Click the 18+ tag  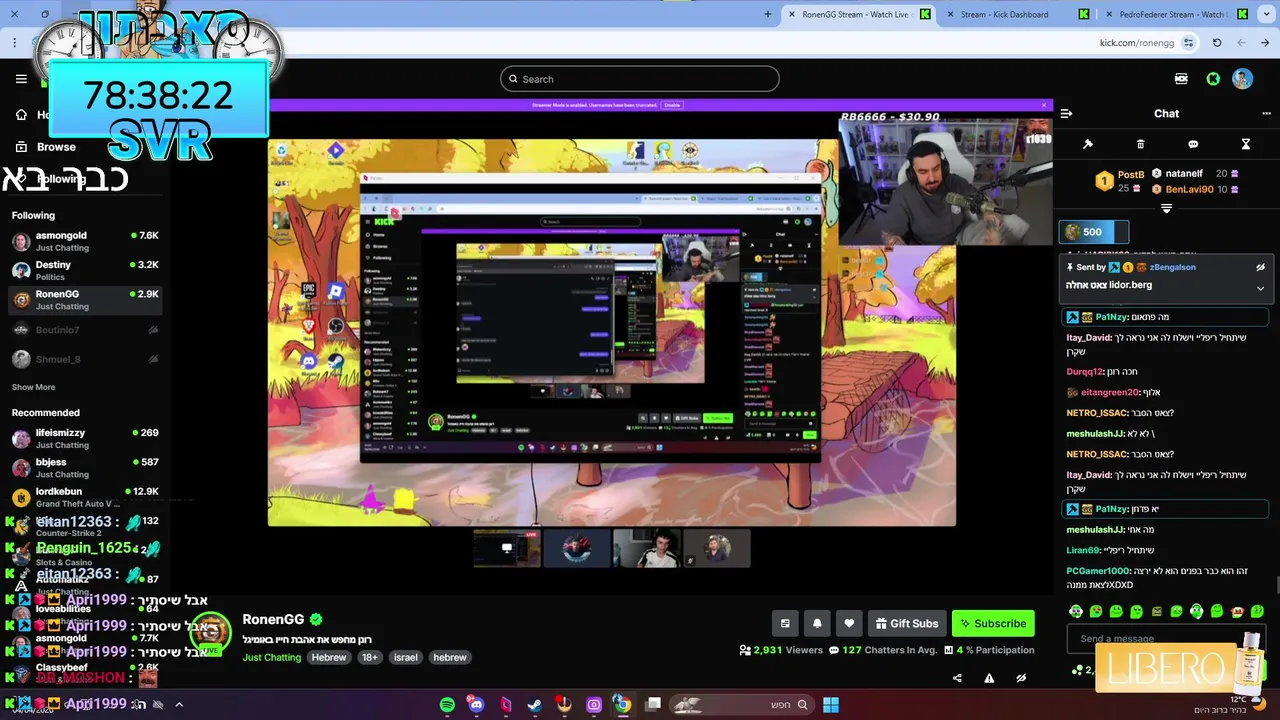tap(370, 657)
